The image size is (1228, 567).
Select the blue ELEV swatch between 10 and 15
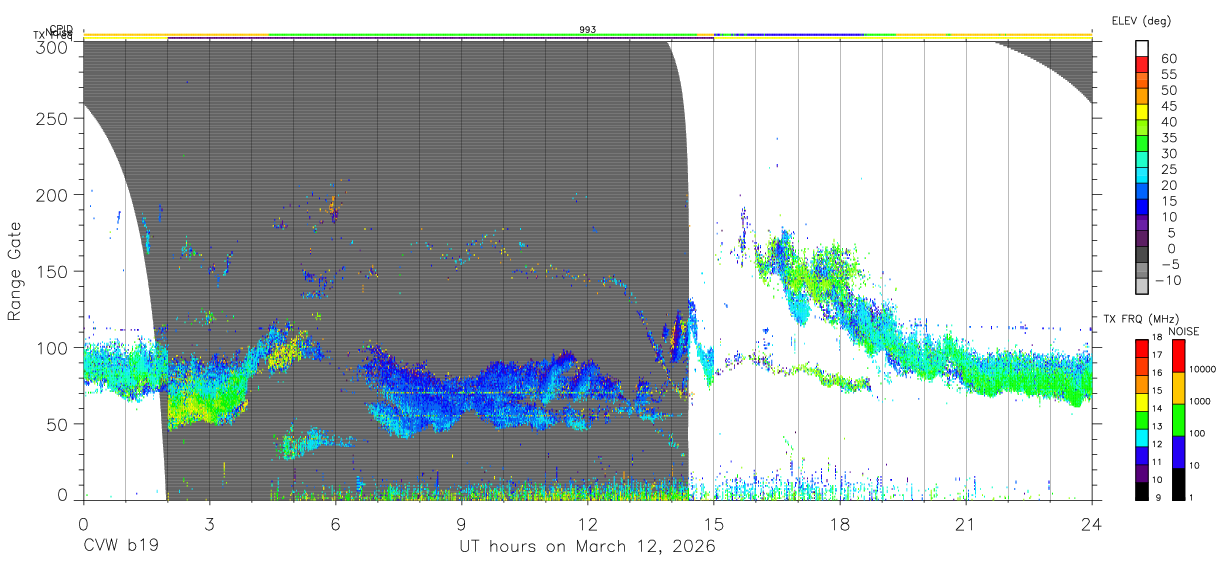pos(1141,208)
